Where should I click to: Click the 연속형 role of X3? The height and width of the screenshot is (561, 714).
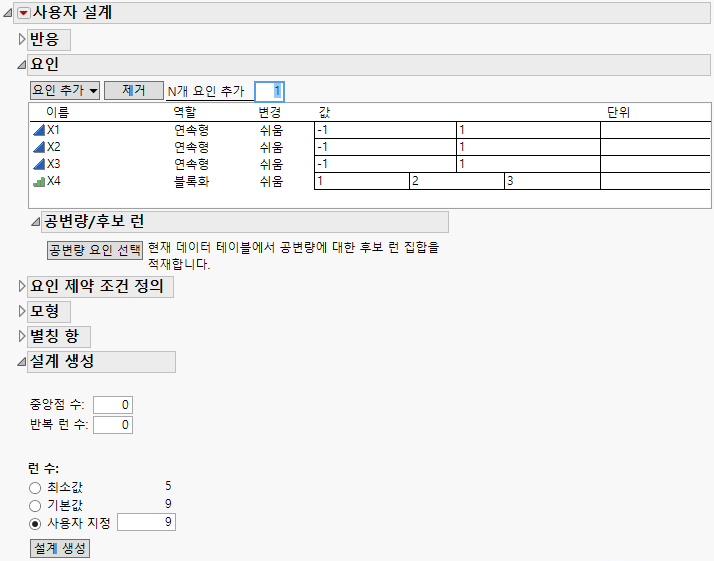click(x=191, y=164)
